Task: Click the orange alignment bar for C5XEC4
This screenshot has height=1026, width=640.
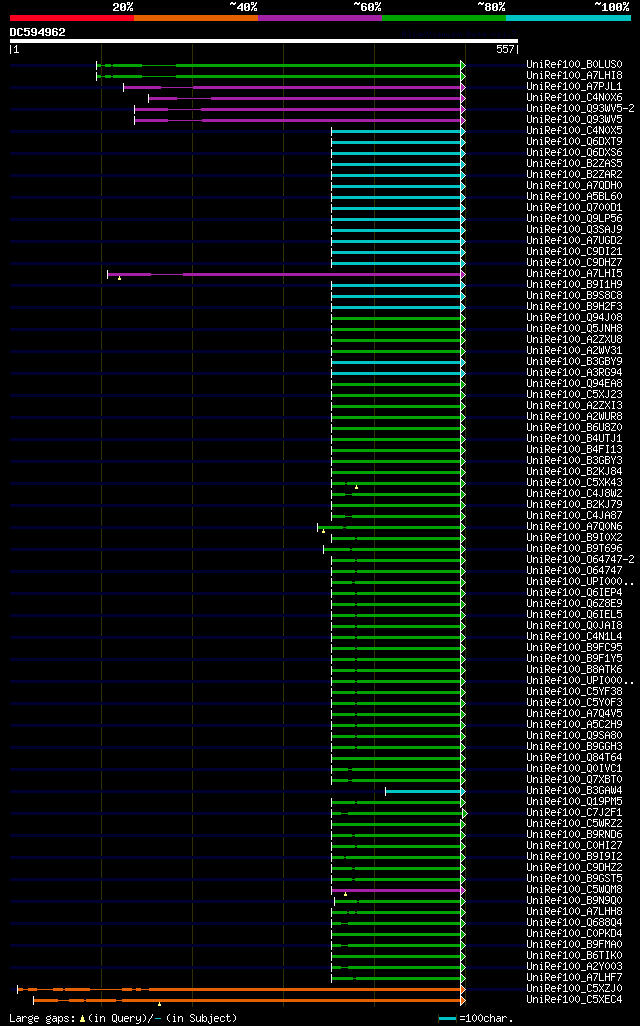Action: point(249,1000)
